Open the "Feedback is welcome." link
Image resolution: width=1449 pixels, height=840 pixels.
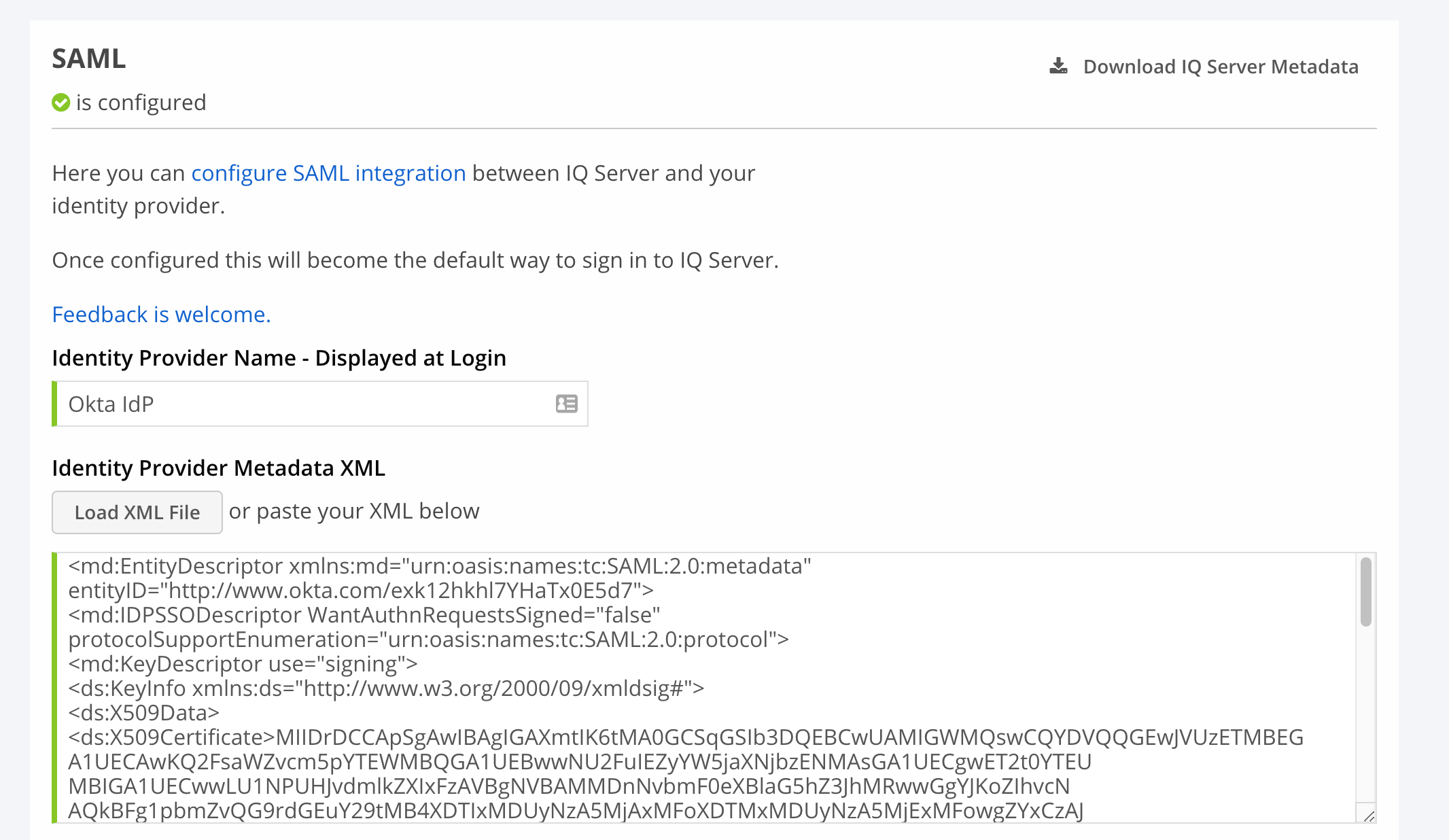pos(161,315)
